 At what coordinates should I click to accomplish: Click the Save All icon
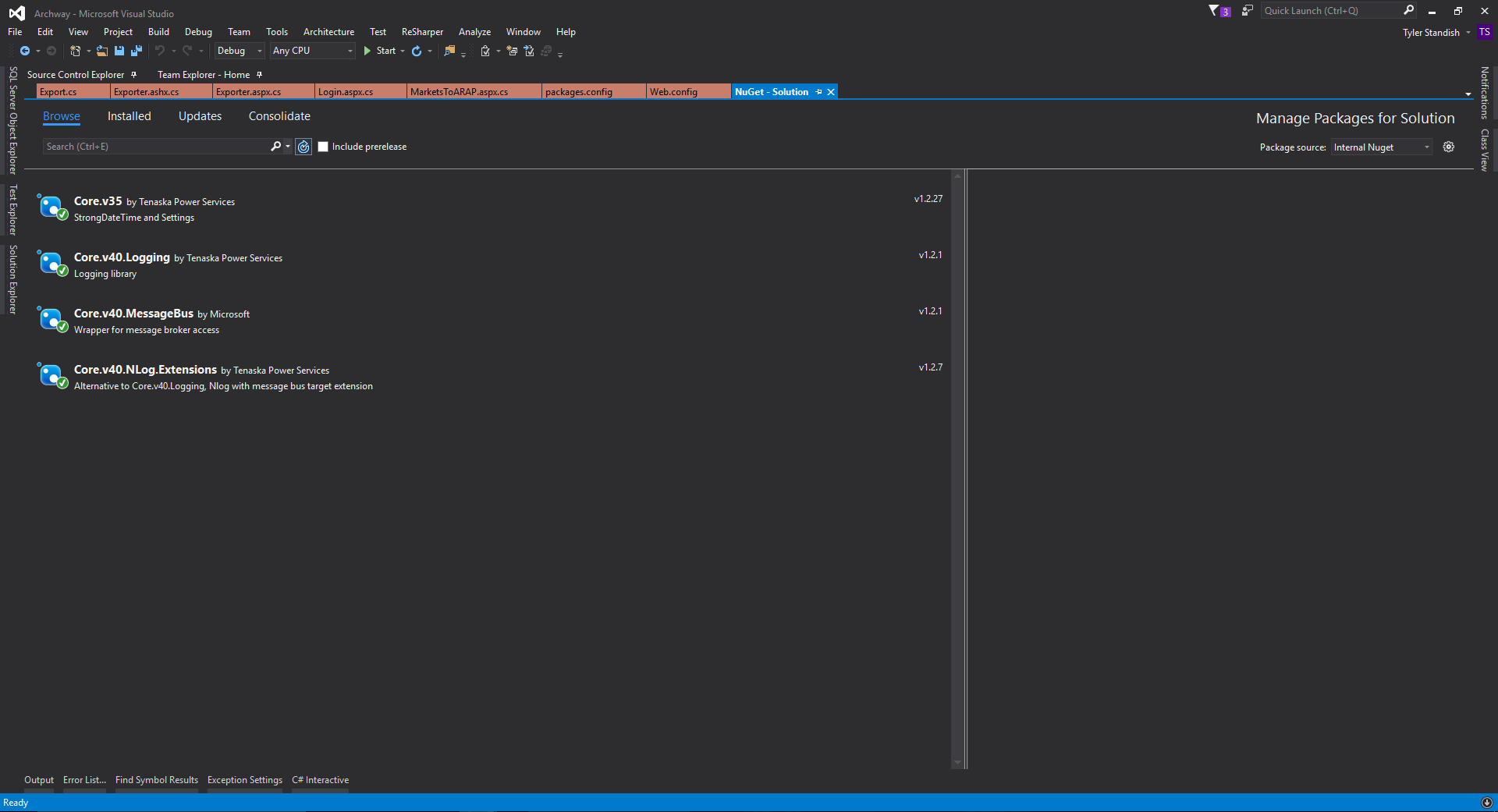(x=137, y=51)
